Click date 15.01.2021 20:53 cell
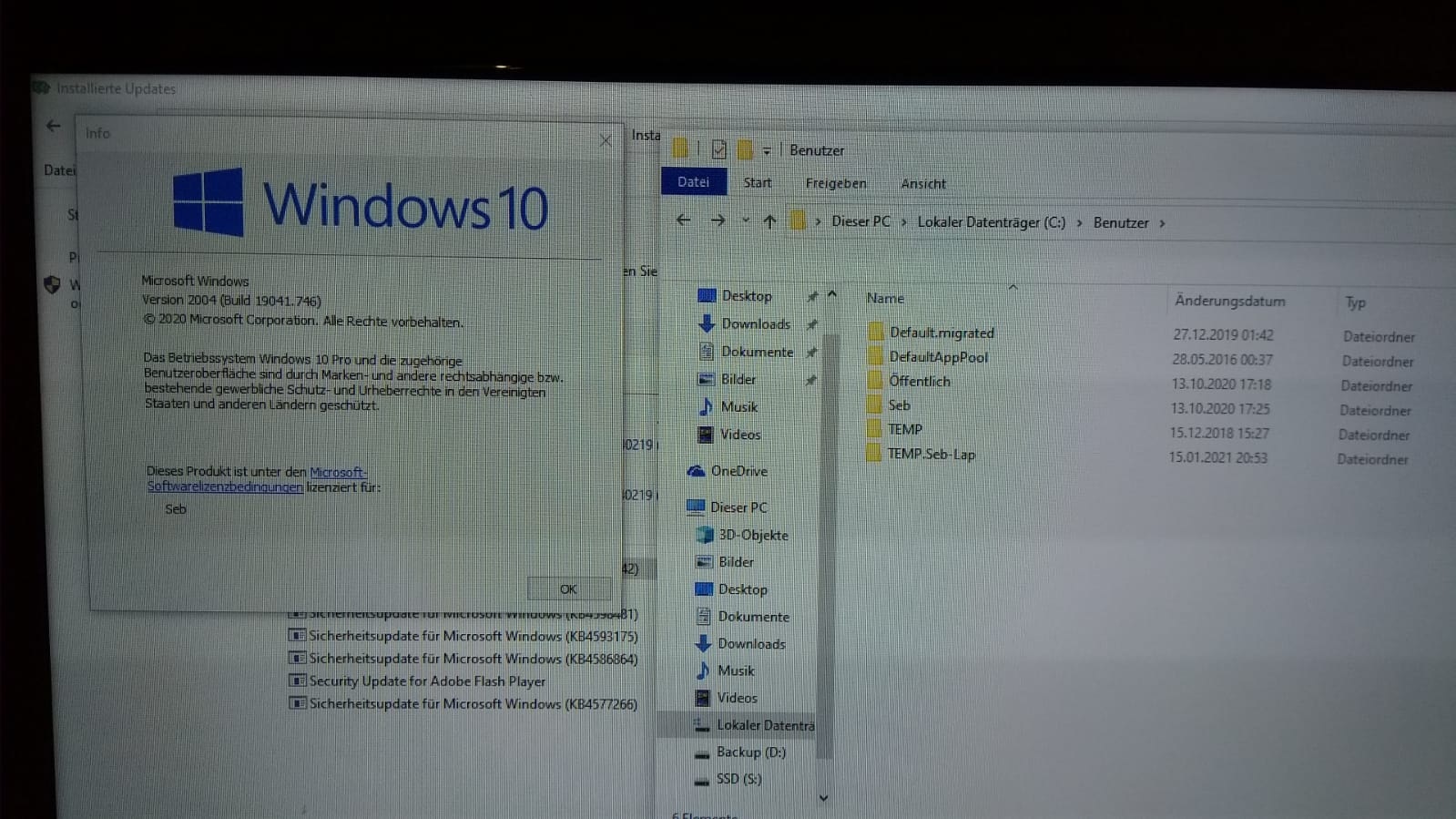This screenshot has width=1456, height=819. click(1217, 457)
